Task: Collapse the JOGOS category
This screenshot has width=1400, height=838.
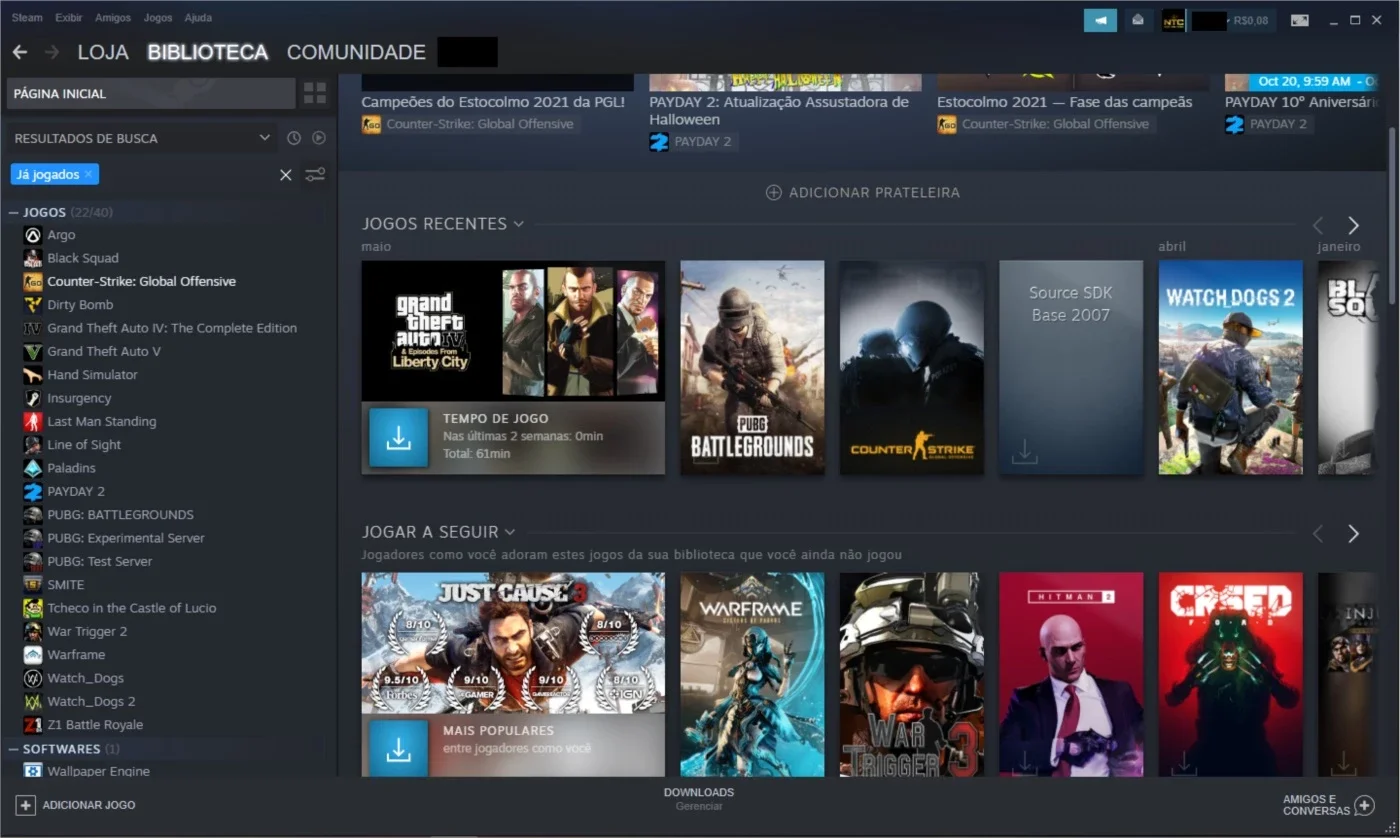Action: coord(14,212)
